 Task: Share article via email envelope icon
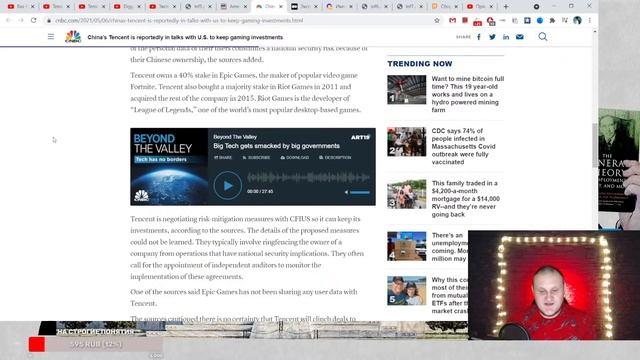pyautogui.click(x=520, y=37)
